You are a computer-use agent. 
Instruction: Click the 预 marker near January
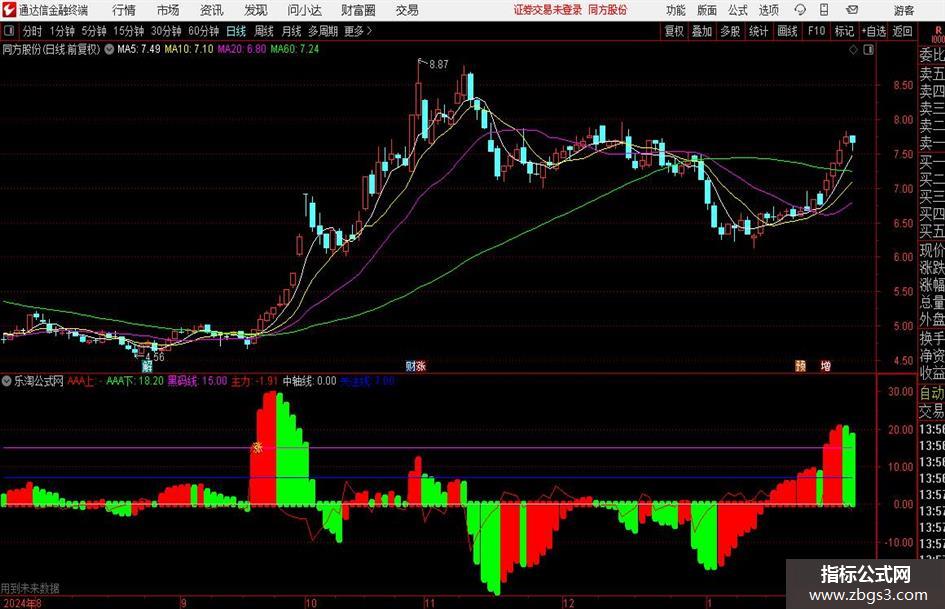(x=800, y=365)
